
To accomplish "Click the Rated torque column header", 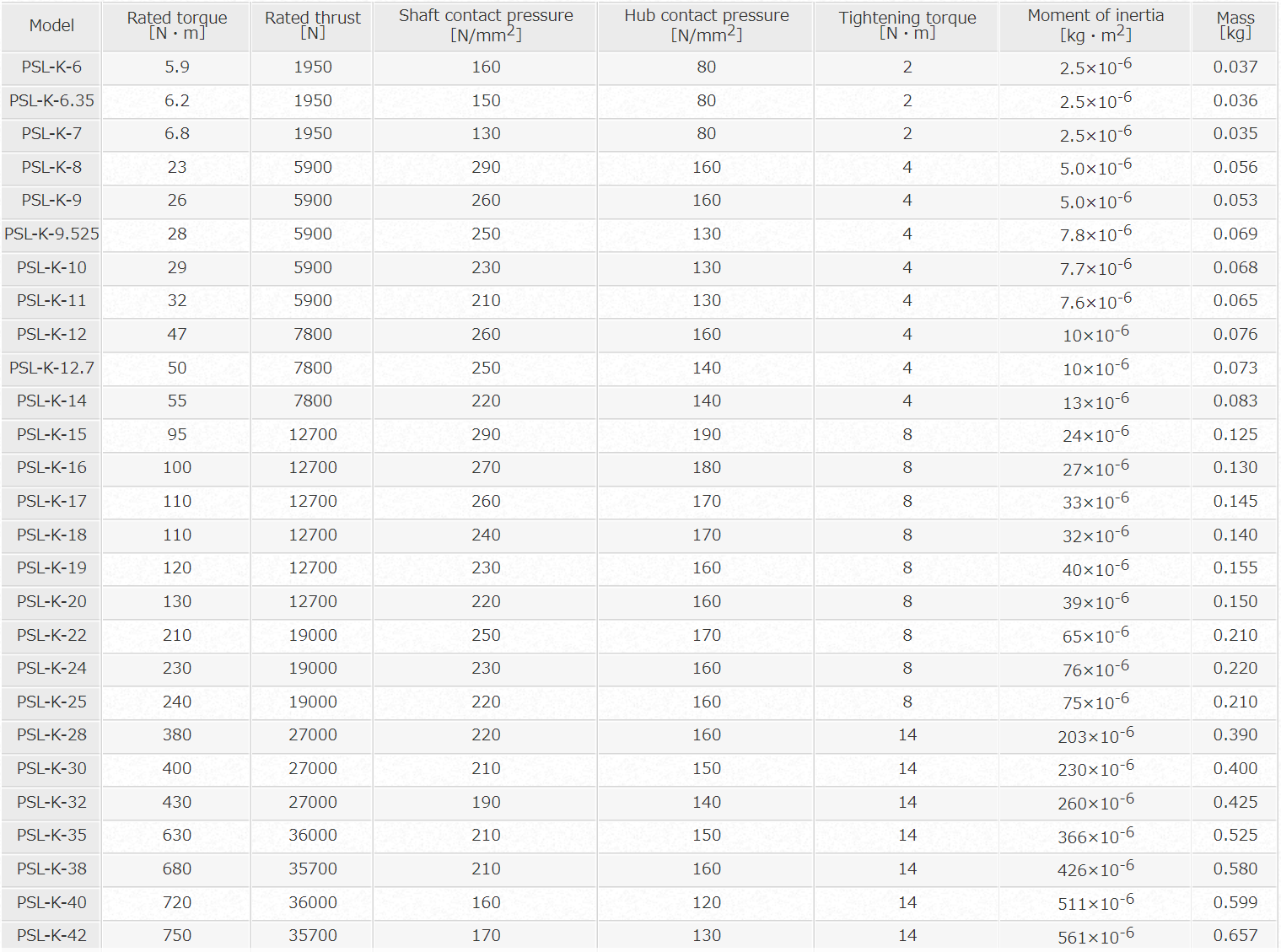I will pyautogui.click(x=177, y=25).
